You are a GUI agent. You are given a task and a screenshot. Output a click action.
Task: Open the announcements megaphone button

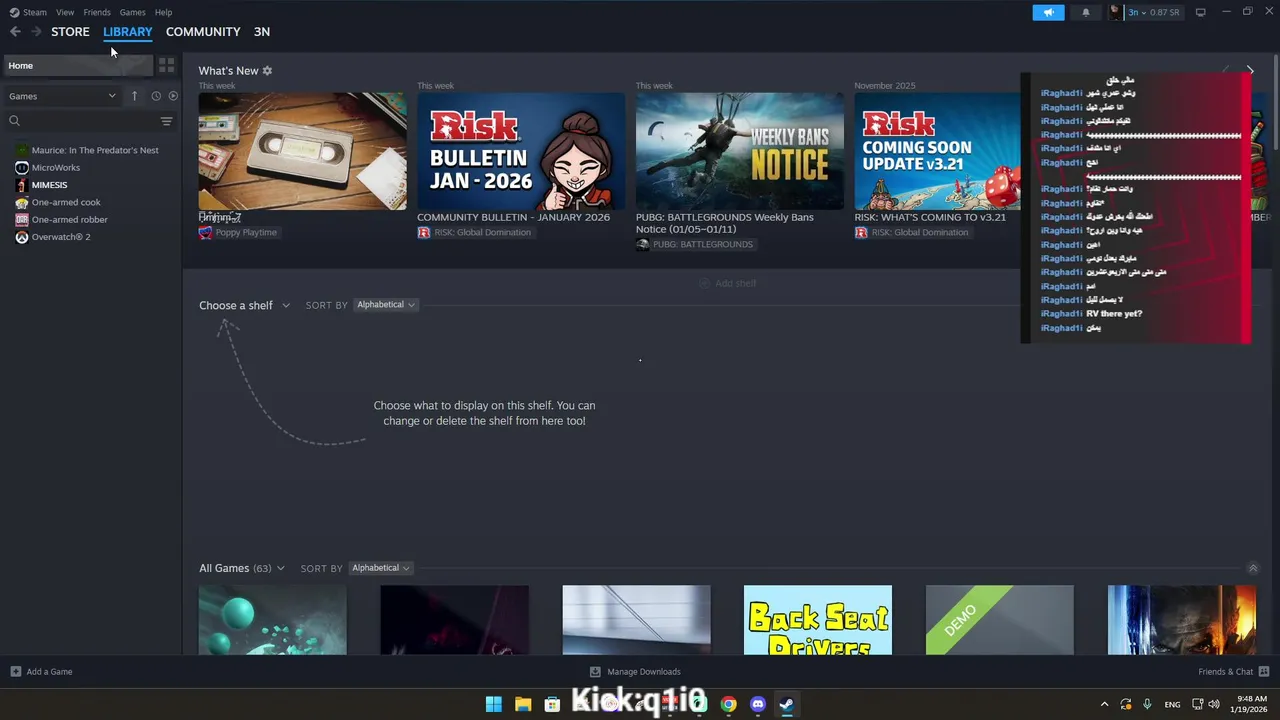pos(1048,12)
